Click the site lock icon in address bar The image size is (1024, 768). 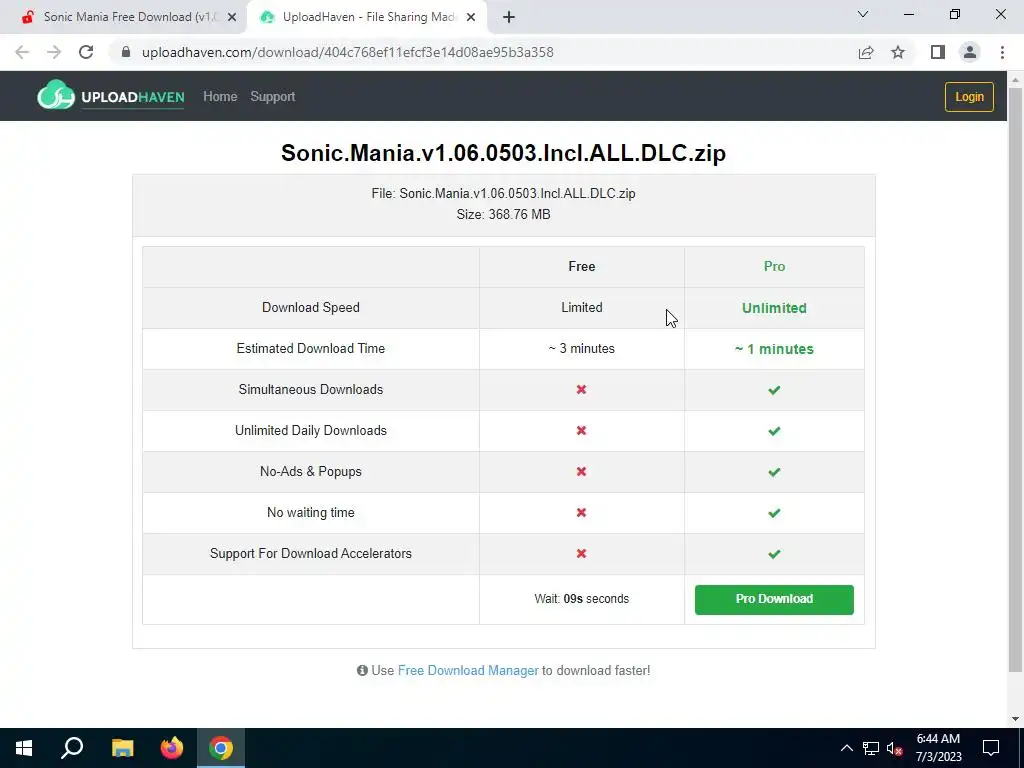[x=127, y=52]
